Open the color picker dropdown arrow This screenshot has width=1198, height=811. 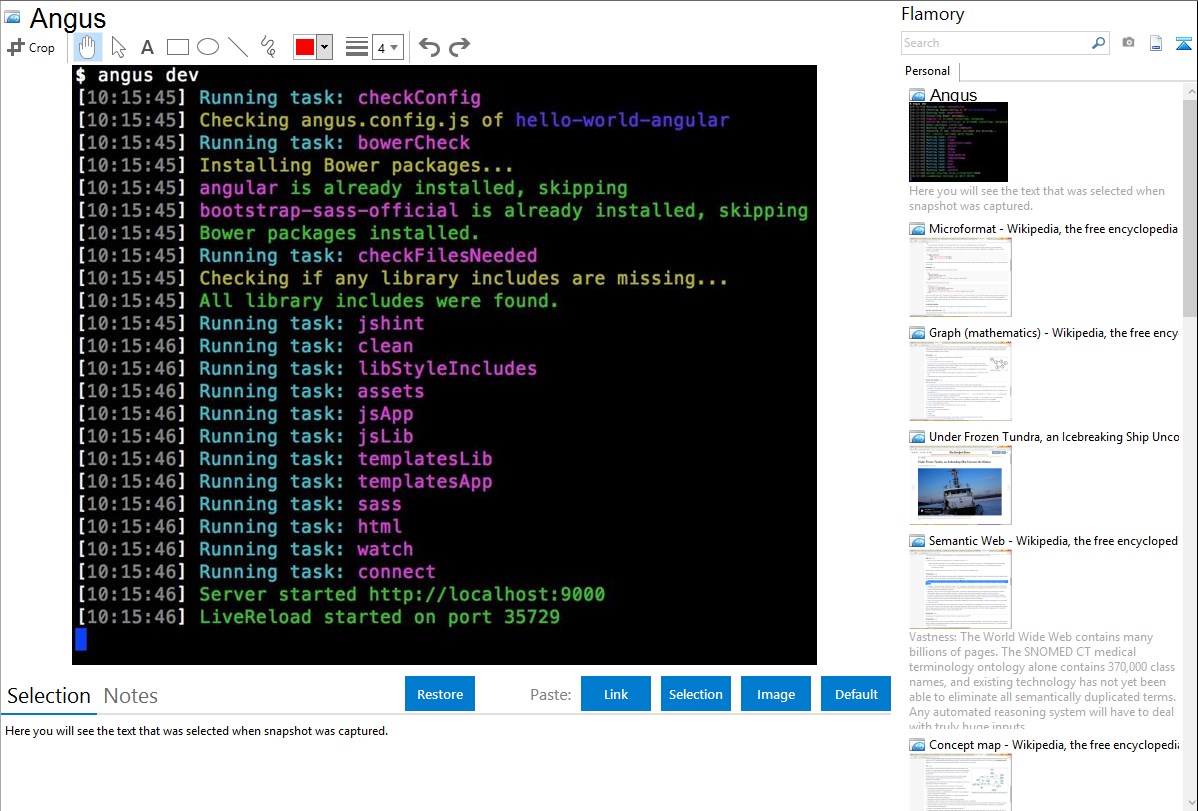[x=324, y=47]
